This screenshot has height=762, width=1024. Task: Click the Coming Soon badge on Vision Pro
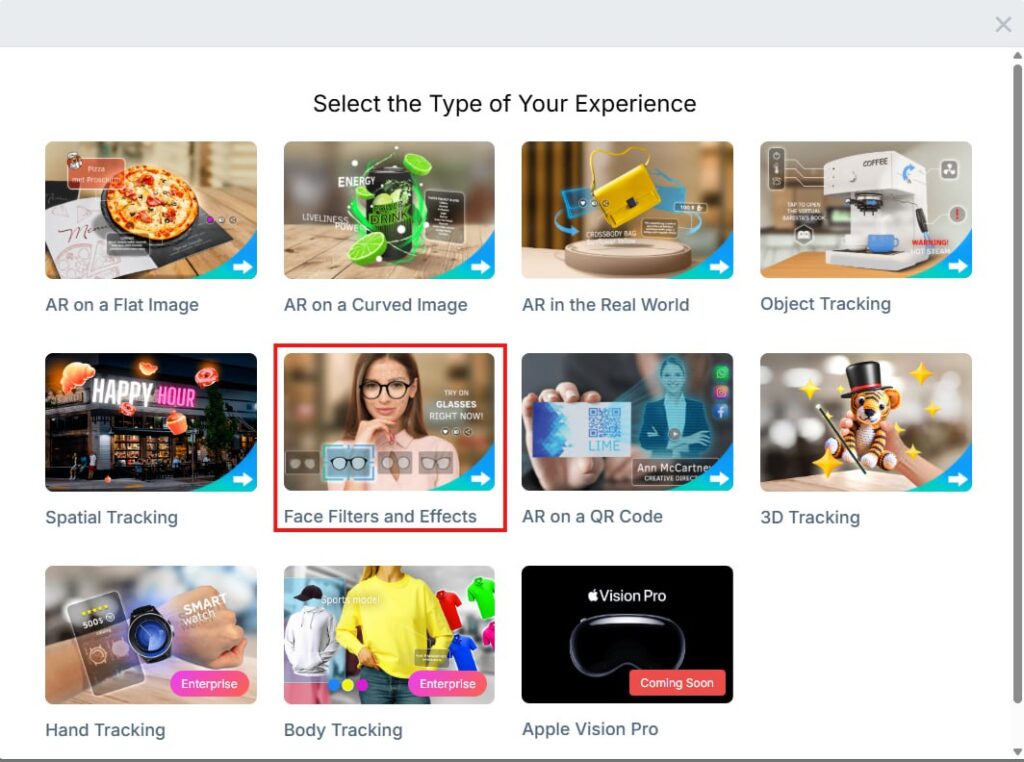[677, 682]
